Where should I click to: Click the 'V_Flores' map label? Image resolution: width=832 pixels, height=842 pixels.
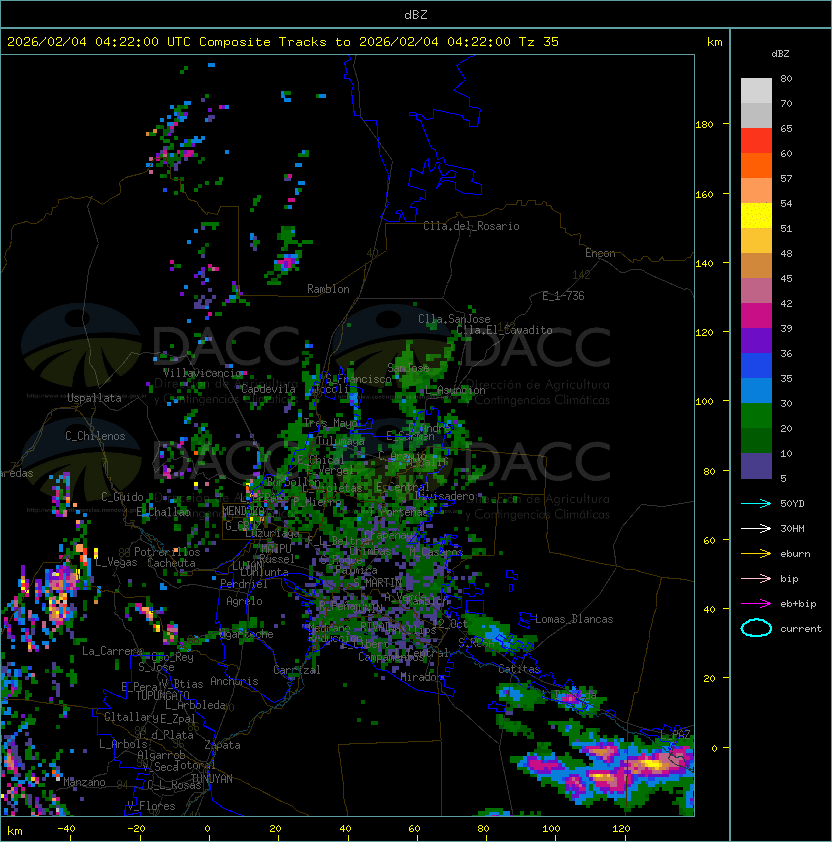(151, 807)
